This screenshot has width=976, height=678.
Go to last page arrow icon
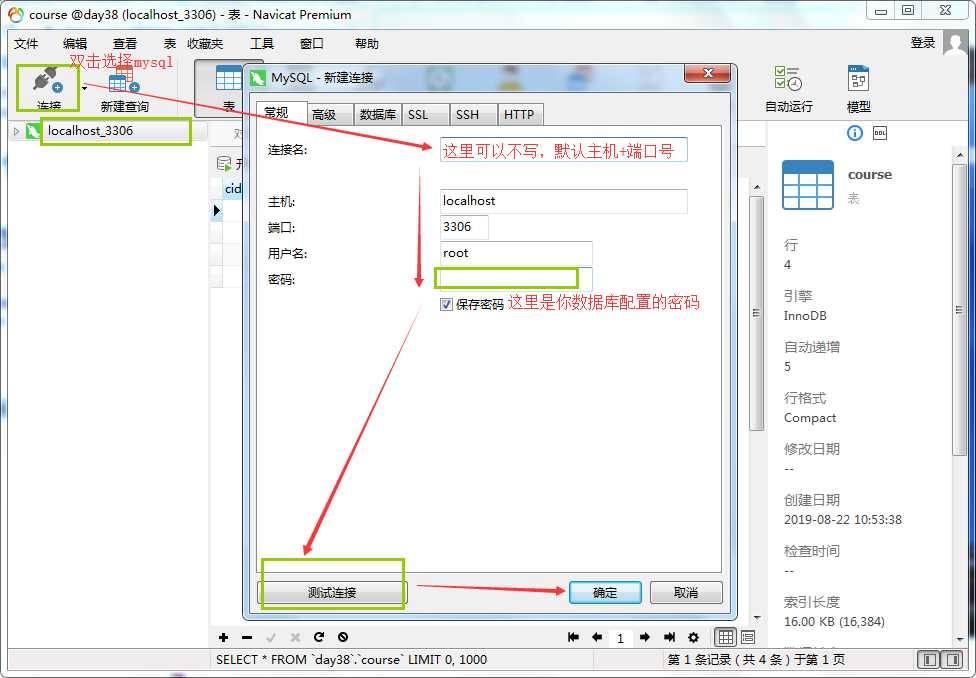coord(669,637)
